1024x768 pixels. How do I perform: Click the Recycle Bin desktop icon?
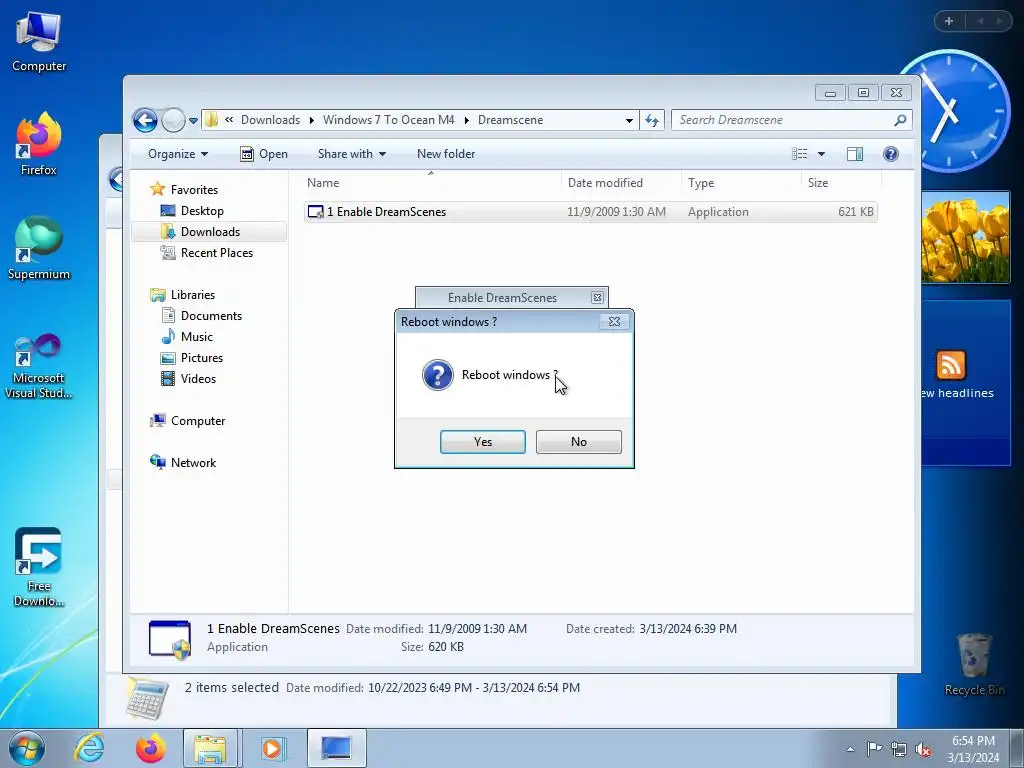974,664
